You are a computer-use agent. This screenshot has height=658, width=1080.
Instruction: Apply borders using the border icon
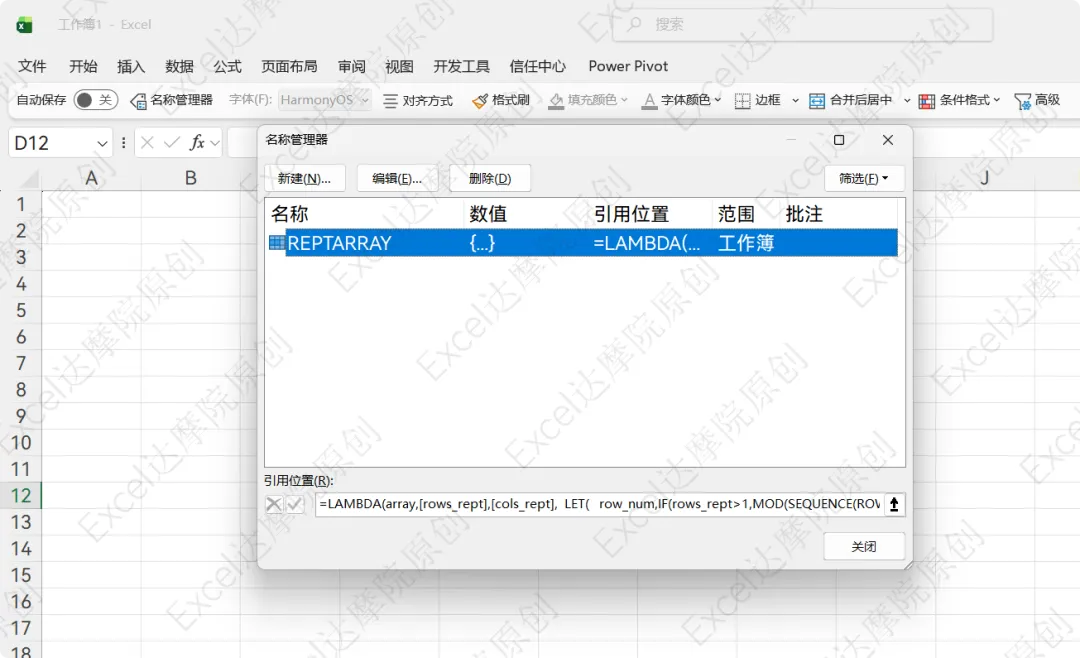click(x=742, y=101)
